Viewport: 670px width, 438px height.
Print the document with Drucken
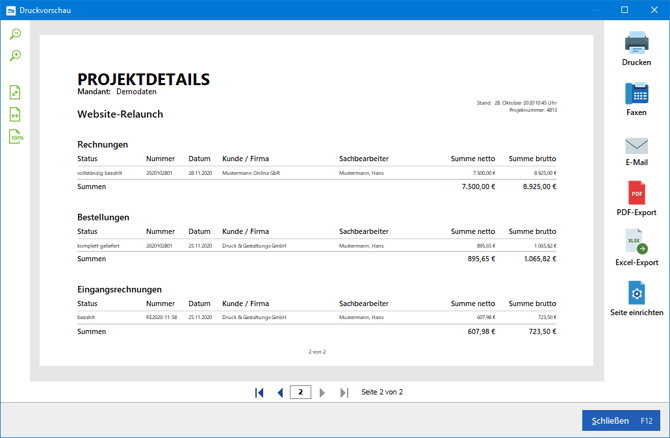[636, 48]
